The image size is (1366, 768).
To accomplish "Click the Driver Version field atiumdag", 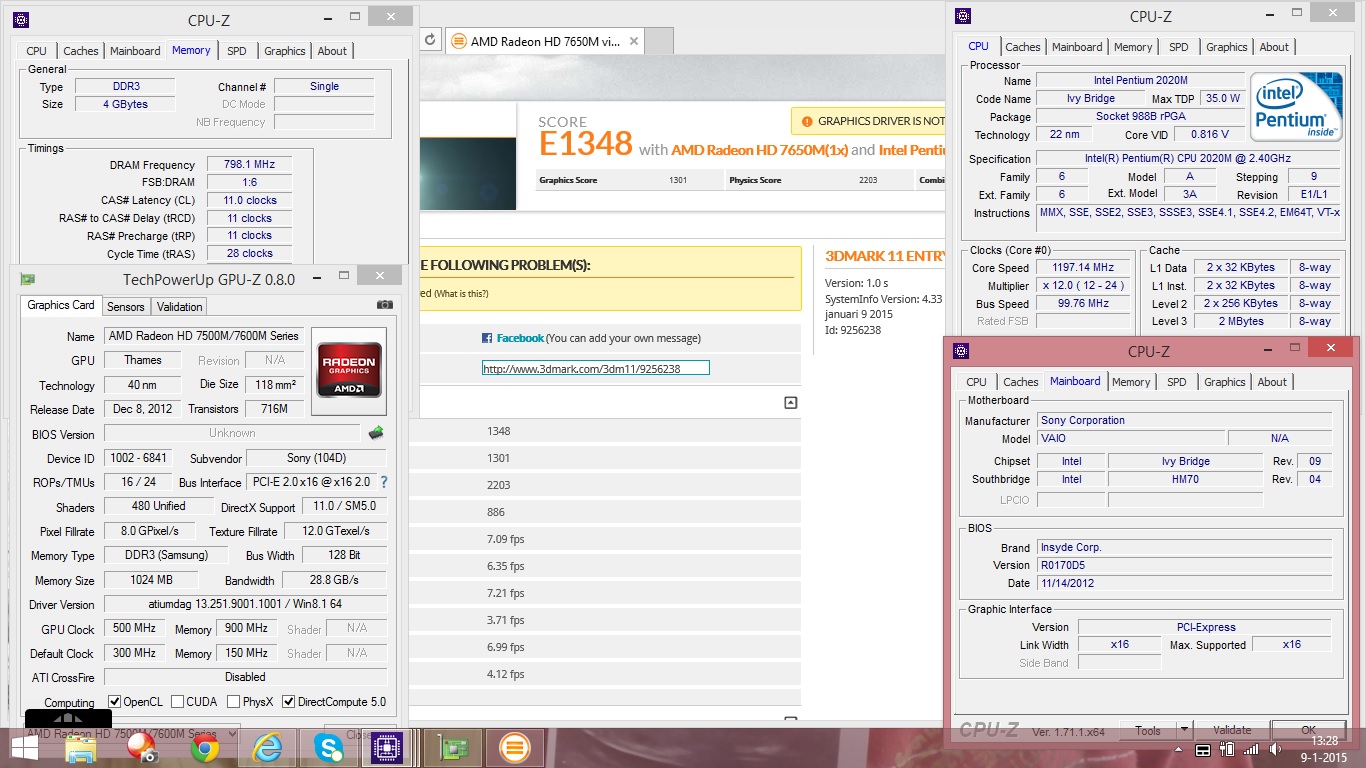I will 245,604.
